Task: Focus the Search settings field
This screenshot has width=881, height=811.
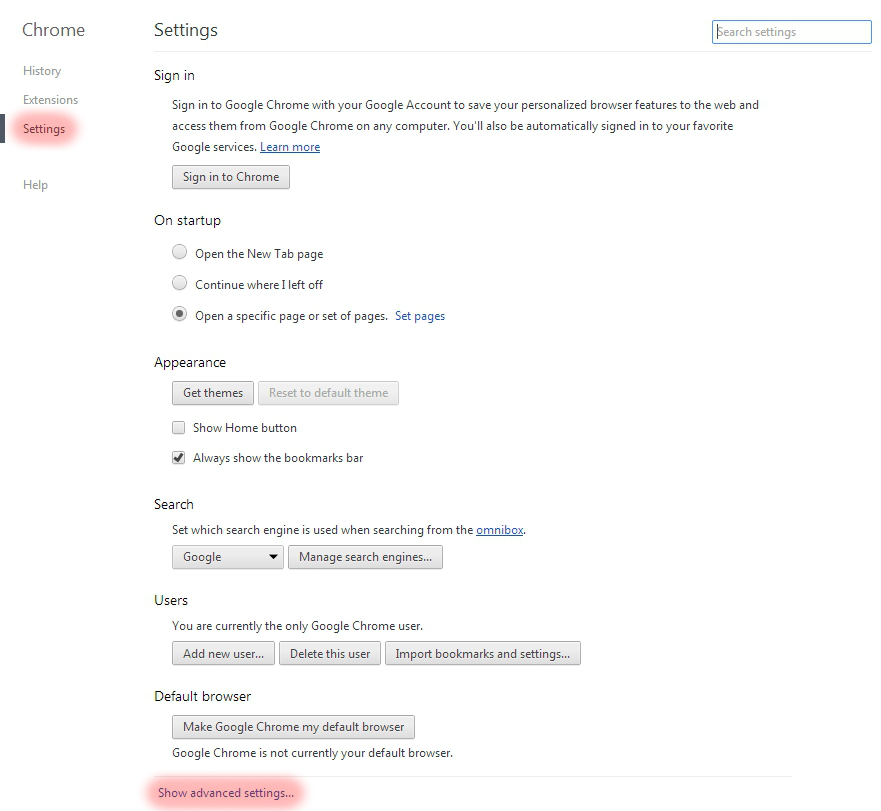Action: click(x=792, y=32)
